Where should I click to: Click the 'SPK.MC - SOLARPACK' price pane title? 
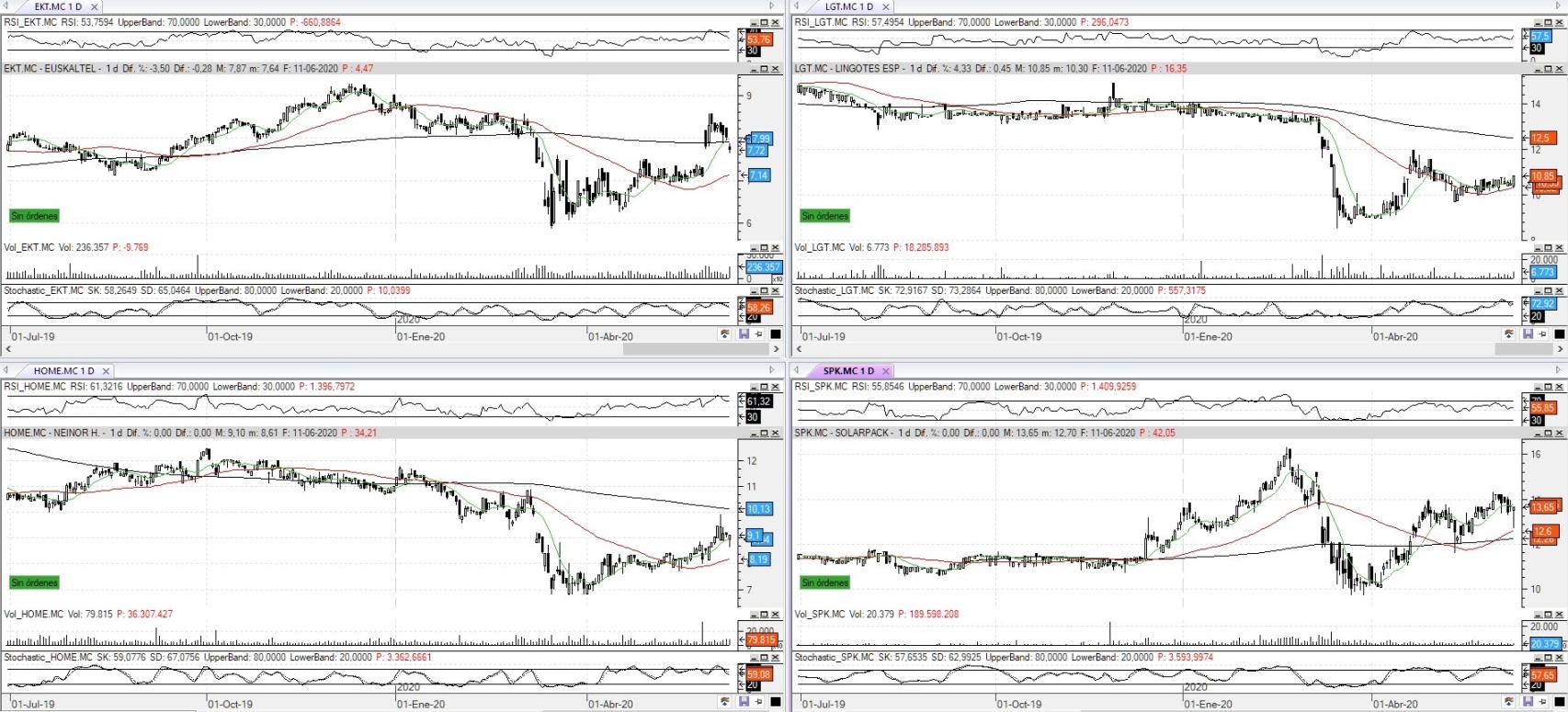pos(843,433)
